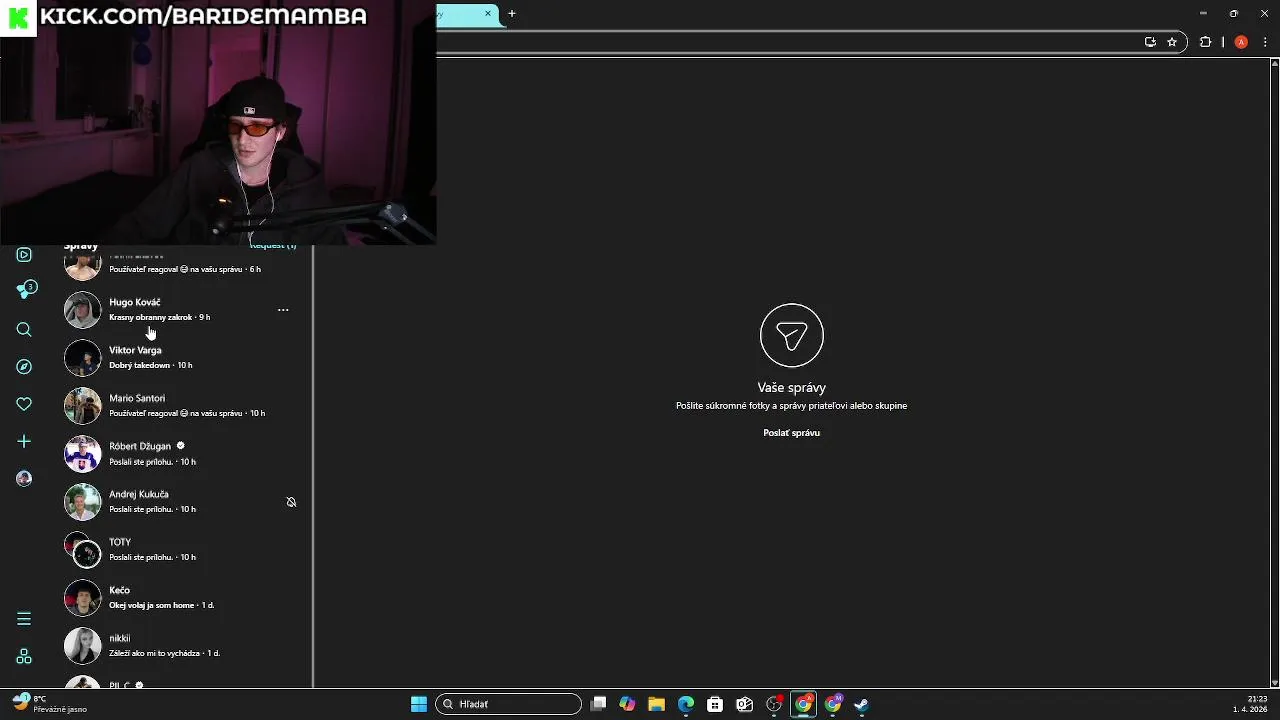Open the chat with Mario Santori
Image resolution: width=1280 pixels, height=720 pixels.
180,406
